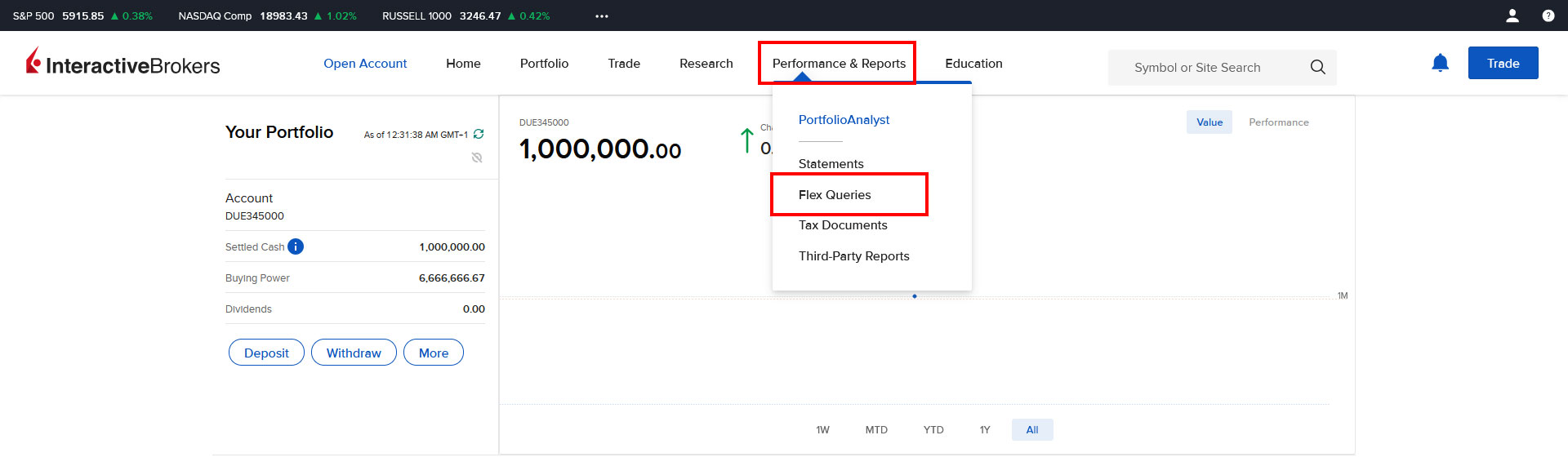
Task: Go to the Home menu
Action: pyautogui.click(x=463, y=64)
